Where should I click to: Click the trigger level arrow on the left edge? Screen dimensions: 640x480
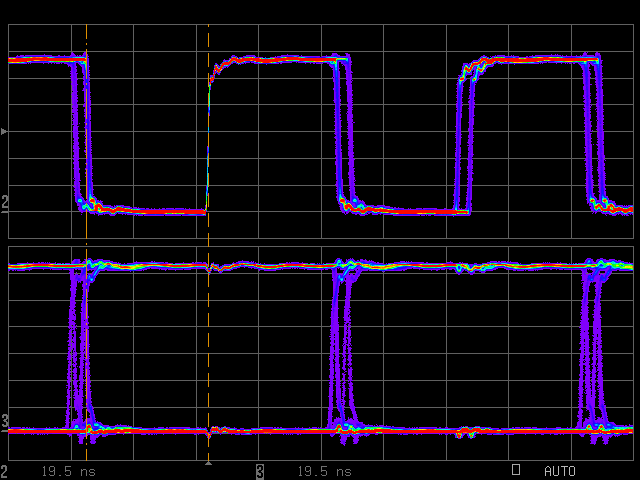point(4,131)
